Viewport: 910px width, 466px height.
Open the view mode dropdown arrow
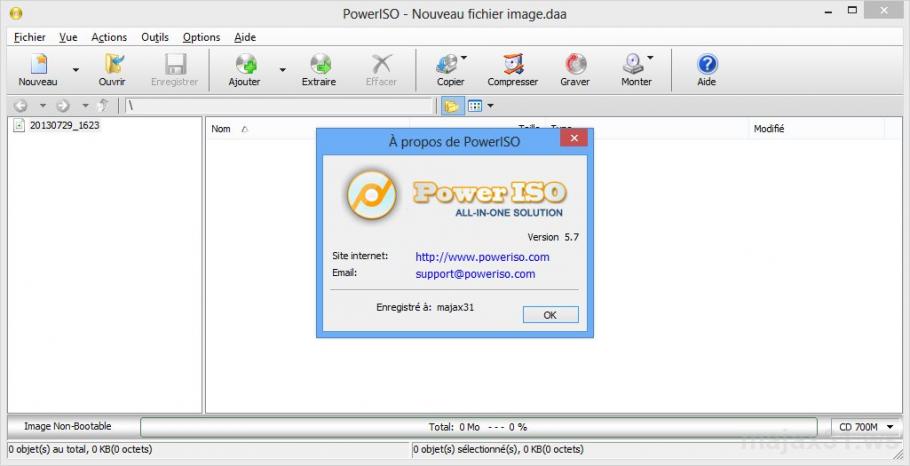(490, 106)
